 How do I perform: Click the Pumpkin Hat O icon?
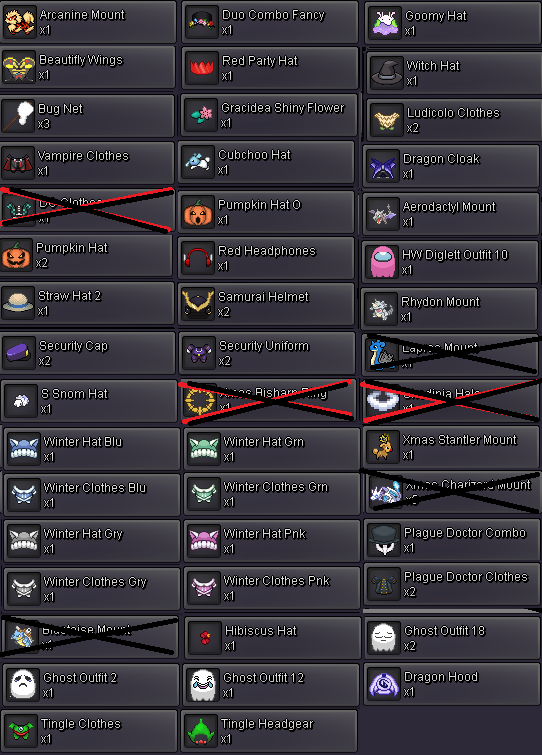[198, 212]
